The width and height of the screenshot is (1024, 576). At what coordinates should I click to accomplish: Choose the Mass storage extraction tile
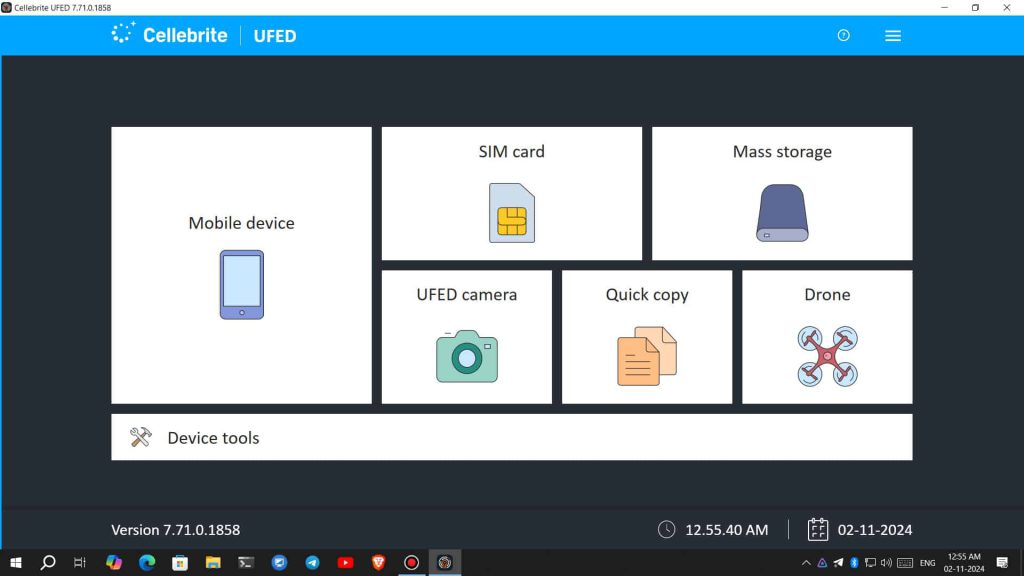(781, 193)
